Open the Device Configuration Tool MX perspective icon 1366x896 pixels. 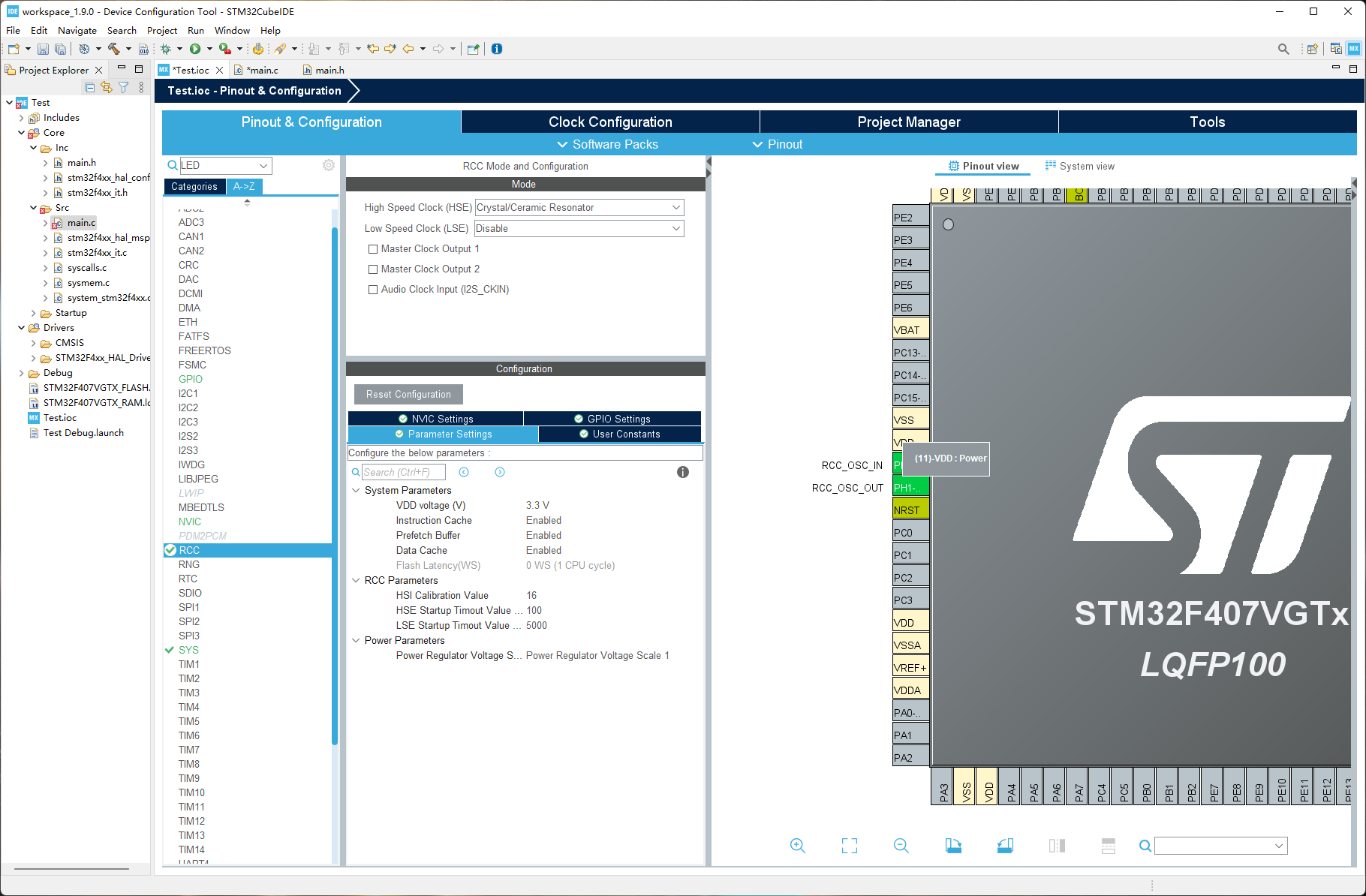point(1354,49)
